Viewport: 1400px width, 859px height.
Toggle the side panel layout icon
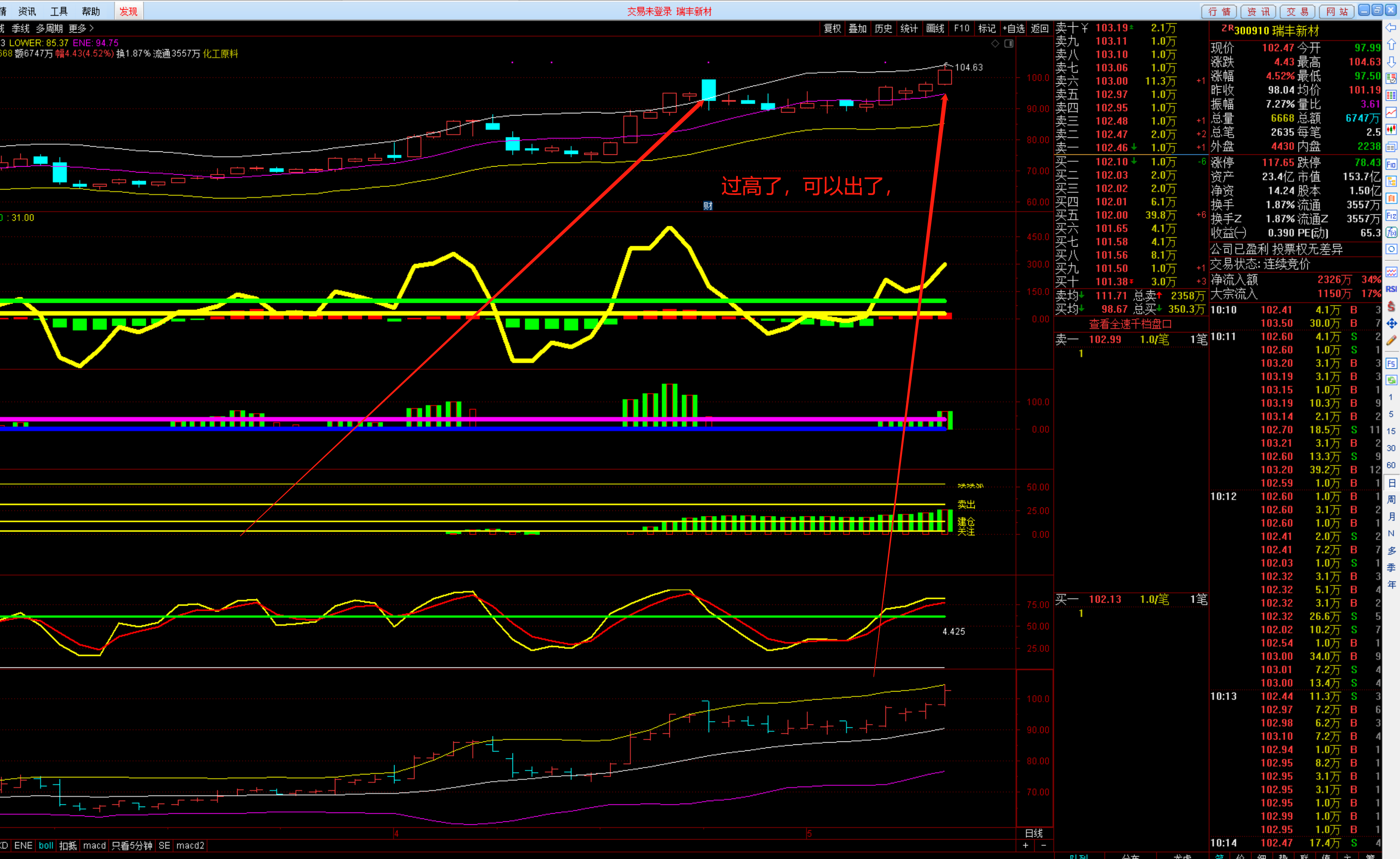[x=1008, y=44]
